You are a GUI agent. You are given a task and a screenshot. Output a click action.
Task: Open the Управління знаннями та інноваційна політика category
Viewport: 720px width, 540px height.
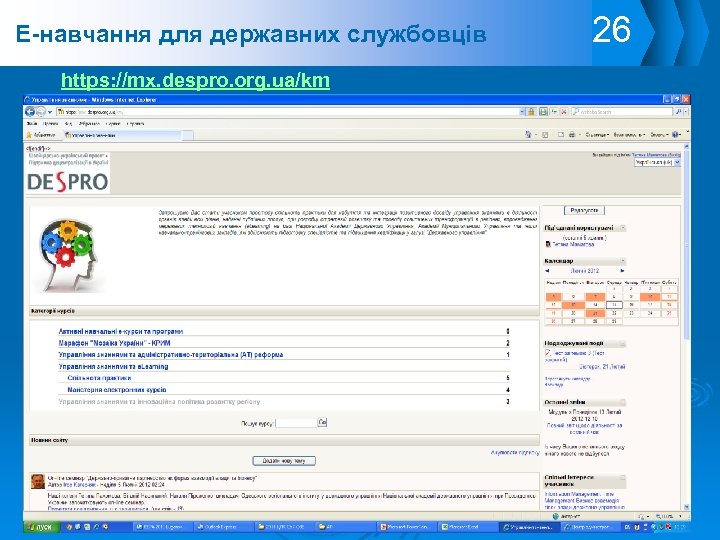coord(159,402)
